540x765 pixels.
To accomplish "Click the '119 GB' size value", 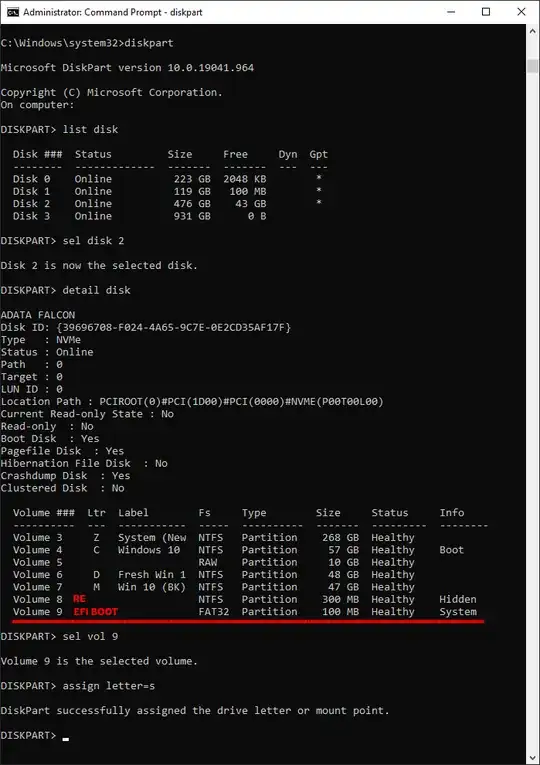I will point(192,191).
